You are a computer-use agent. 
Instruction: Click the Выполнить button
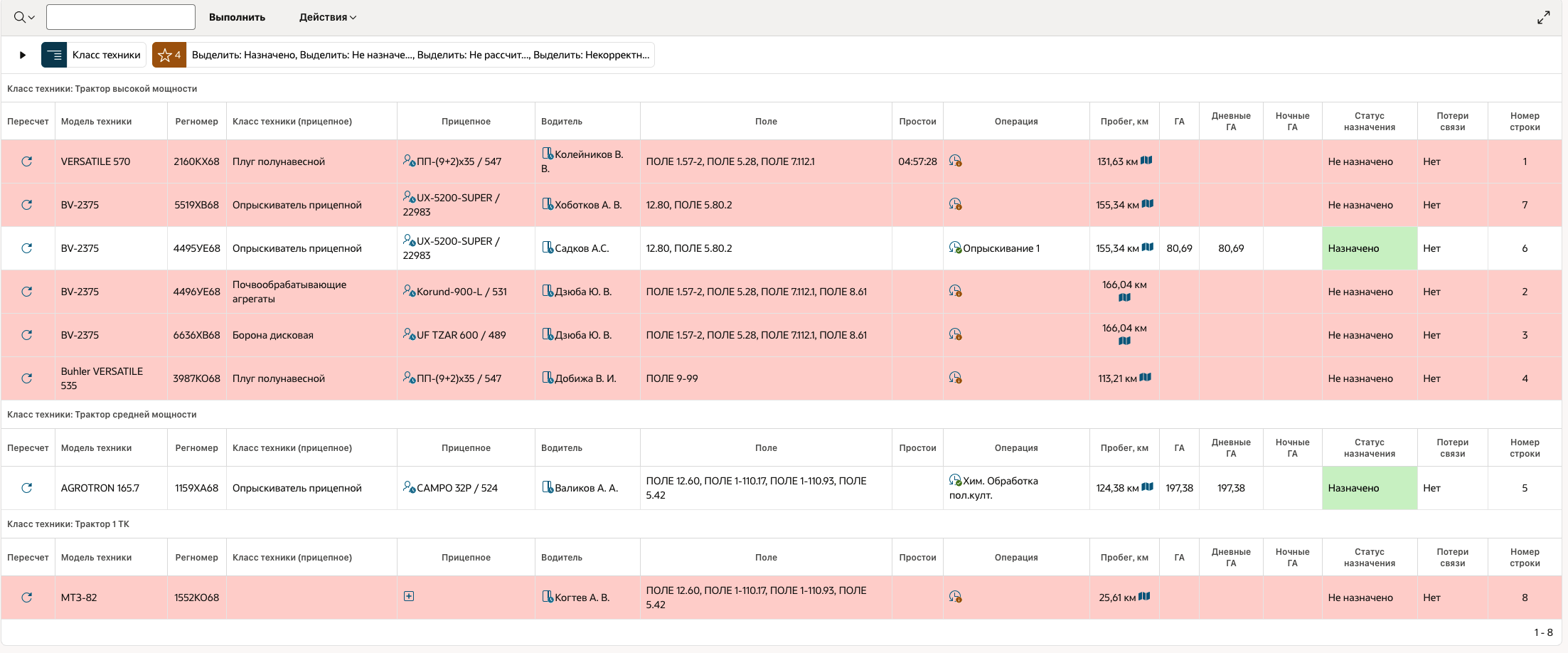click(x=237, y=18)
